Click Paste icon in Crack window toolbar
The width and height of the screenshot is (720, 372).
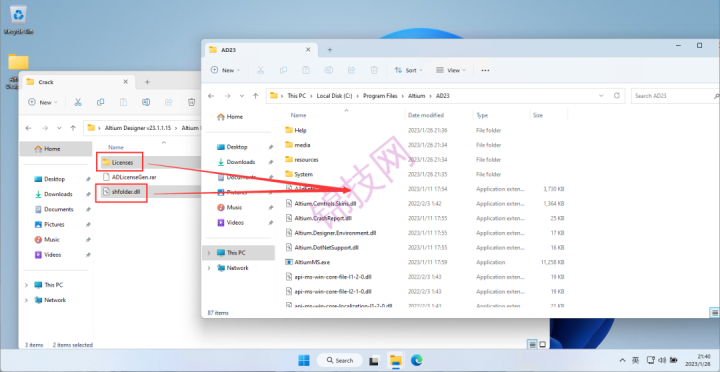(123, 102)
